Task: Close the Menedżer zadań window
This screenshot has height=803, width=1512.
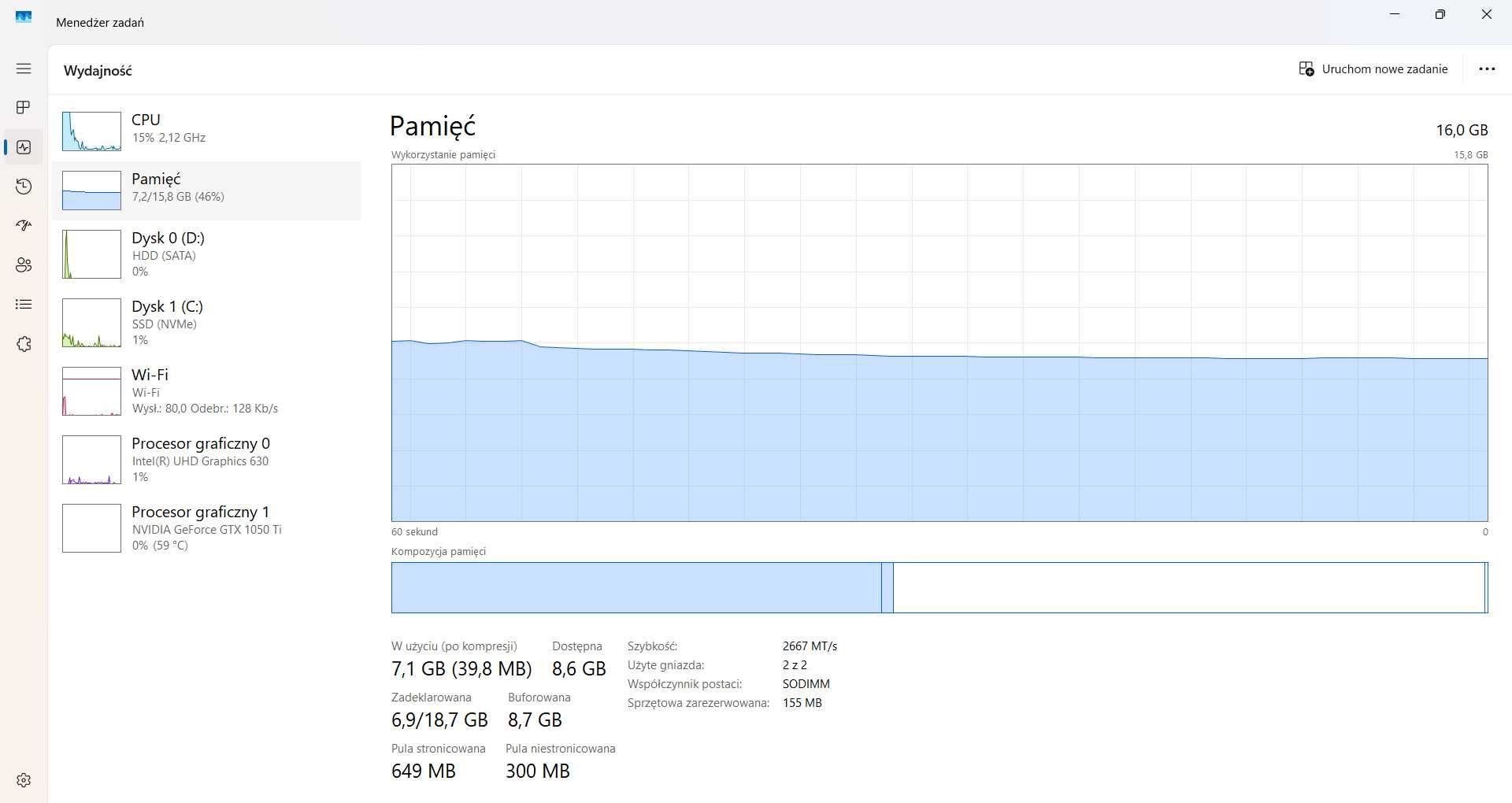Action: coord(1487,14)
